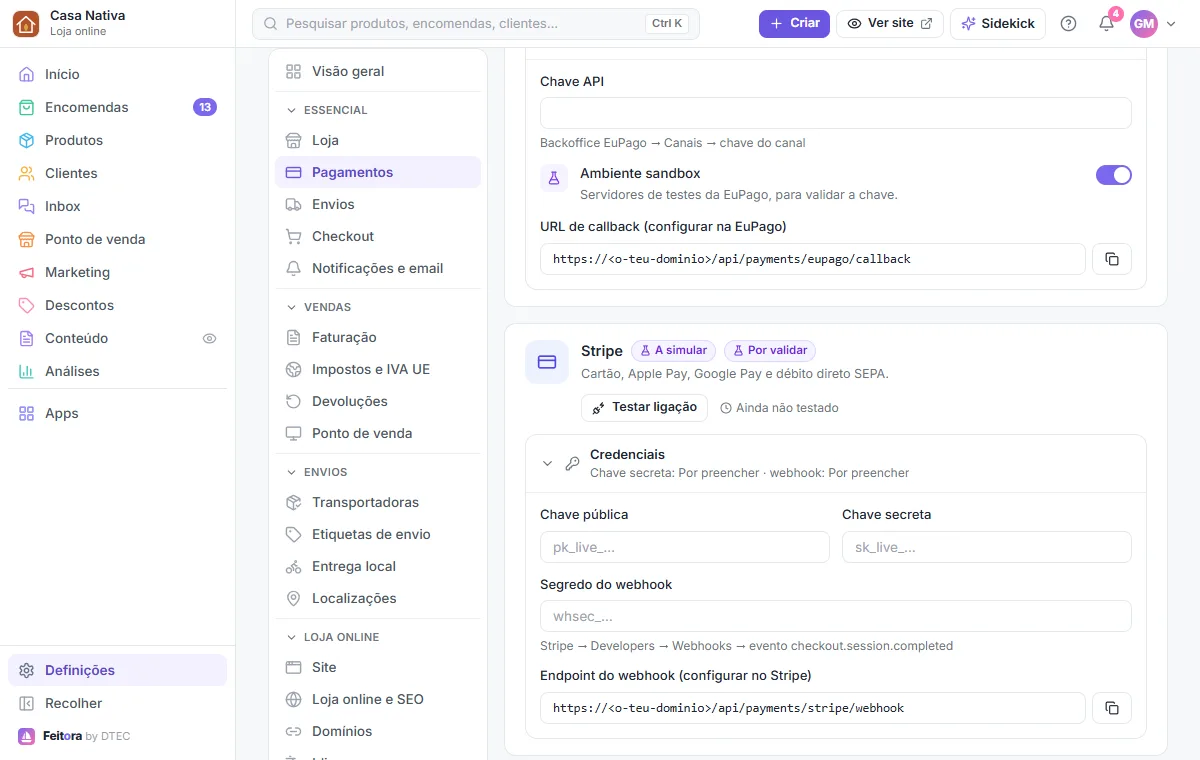Click the Chave pública pk_live field

(685, 547)
